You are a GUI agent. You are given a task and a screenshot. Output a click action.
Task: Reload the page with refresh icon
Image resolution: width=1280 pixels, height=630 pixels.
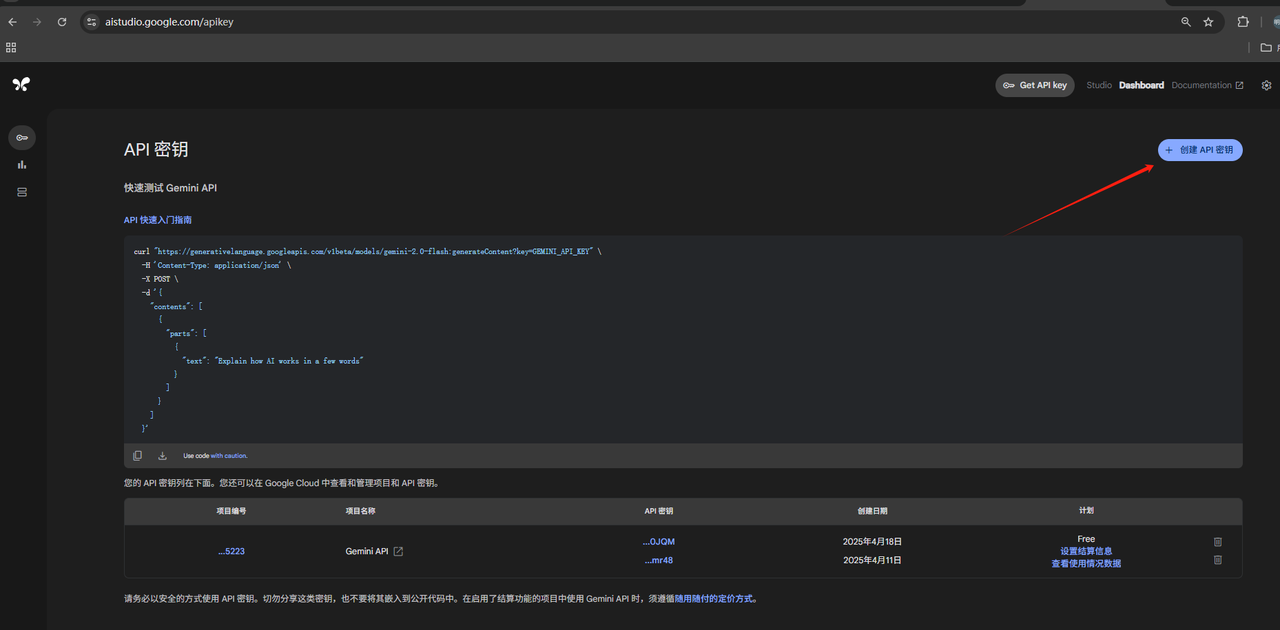[x=62, y=21]
